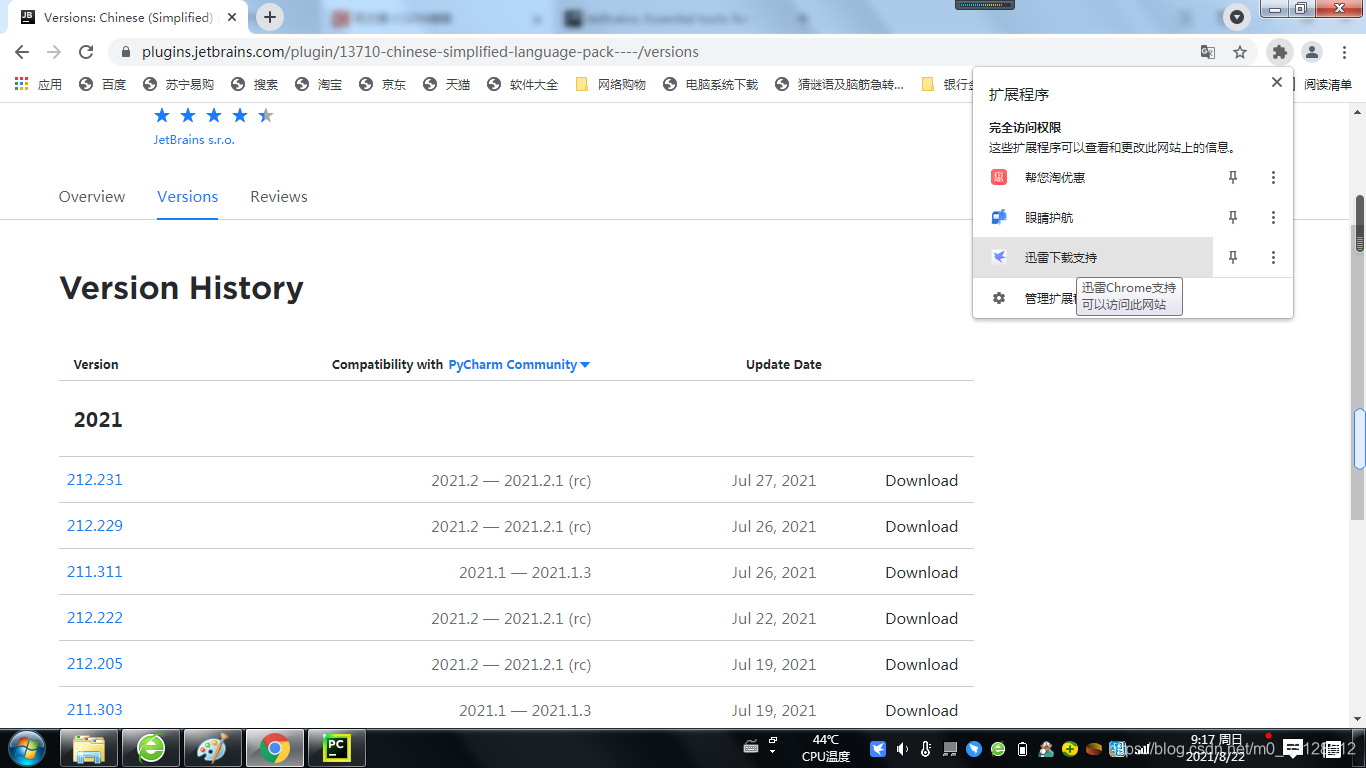Viewport: 1366px width, 768px height.
Task: Click the tab search dropdown arrow button
Action: tap(1237, 17)
